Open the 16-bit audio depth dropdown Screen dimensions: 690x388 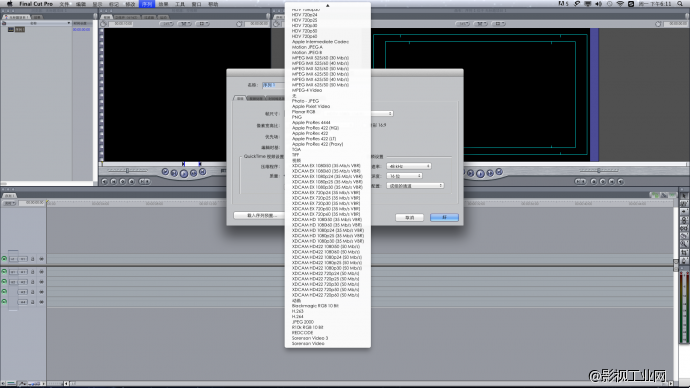(x=404, y=176)
